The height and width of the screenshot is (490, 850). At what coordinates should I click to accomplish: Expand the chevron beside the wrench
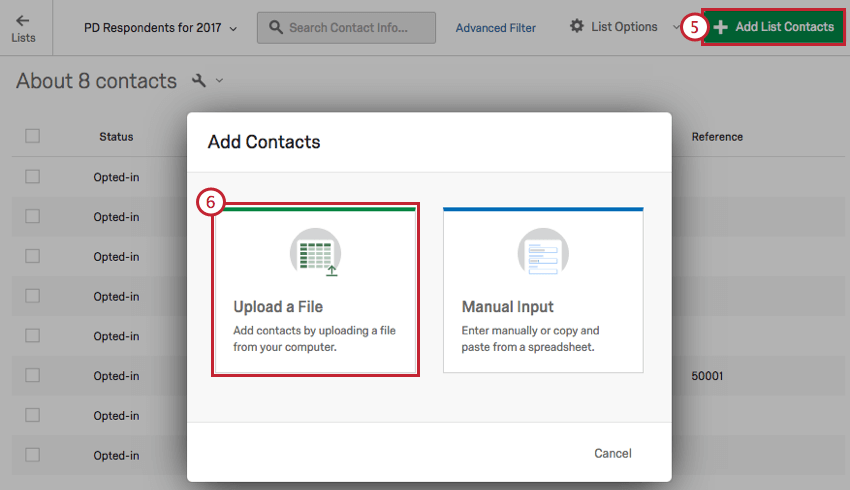coord(220,81)
